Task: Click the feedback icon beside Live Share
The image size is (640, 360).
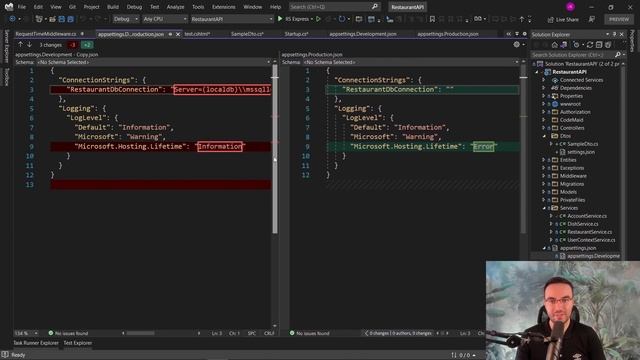Action: click(x=591, y=19)
